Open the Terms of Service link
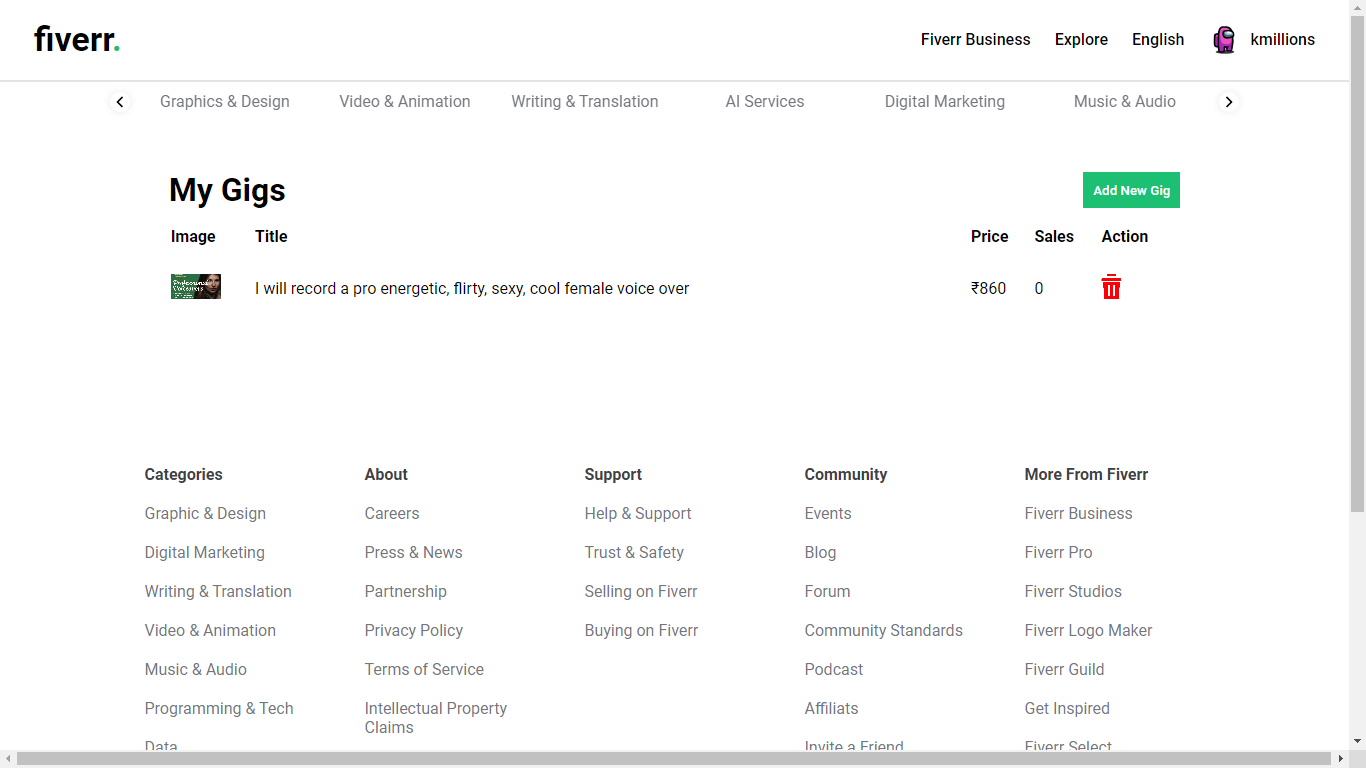Image resolution: width=1366 pixels, height=768 pixels. tap(424, 669)
